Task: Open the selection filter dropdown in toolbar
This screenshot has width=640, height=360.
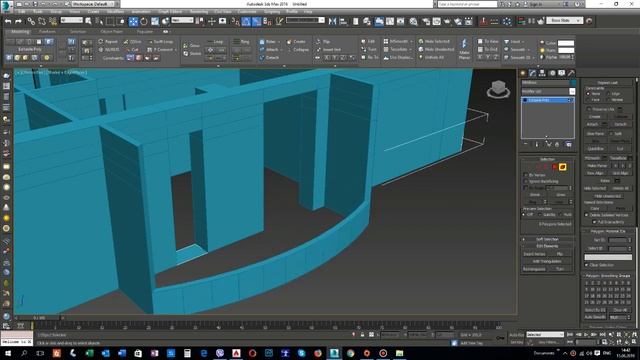Action: point(71,20)
